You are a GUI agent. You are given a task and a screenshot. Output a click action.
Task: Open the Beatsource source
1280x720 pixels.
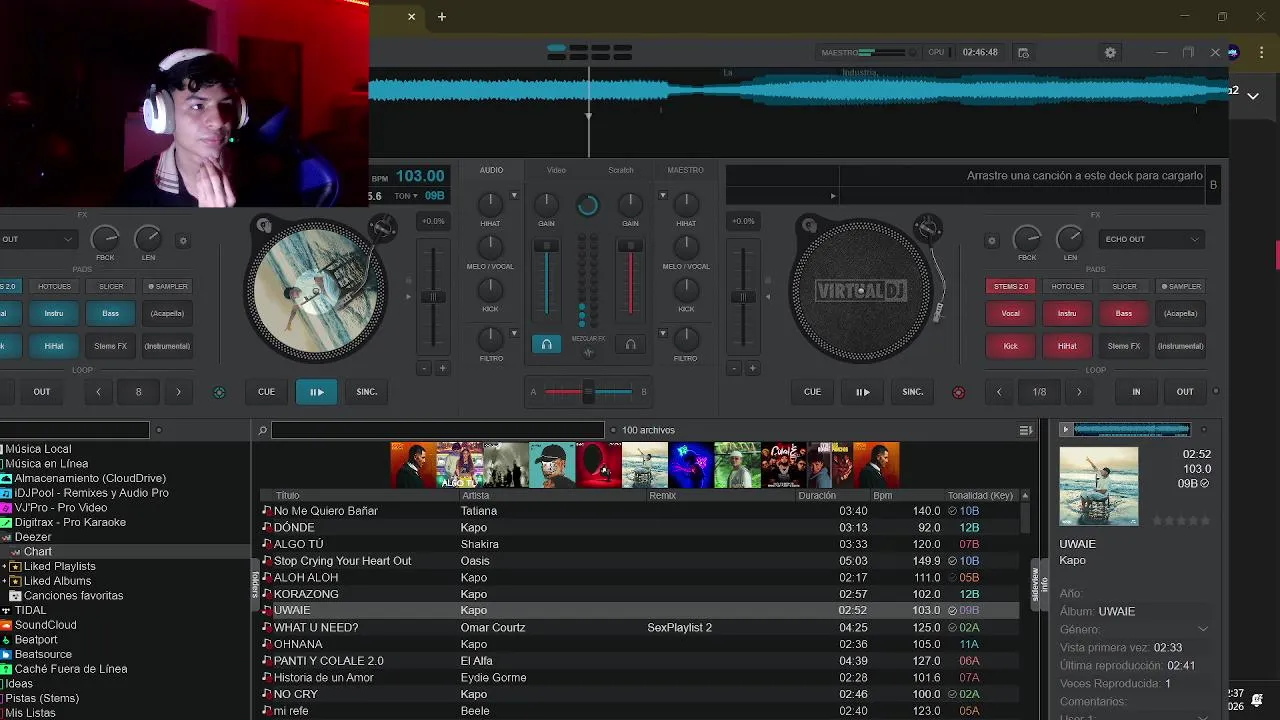[43, 654]
